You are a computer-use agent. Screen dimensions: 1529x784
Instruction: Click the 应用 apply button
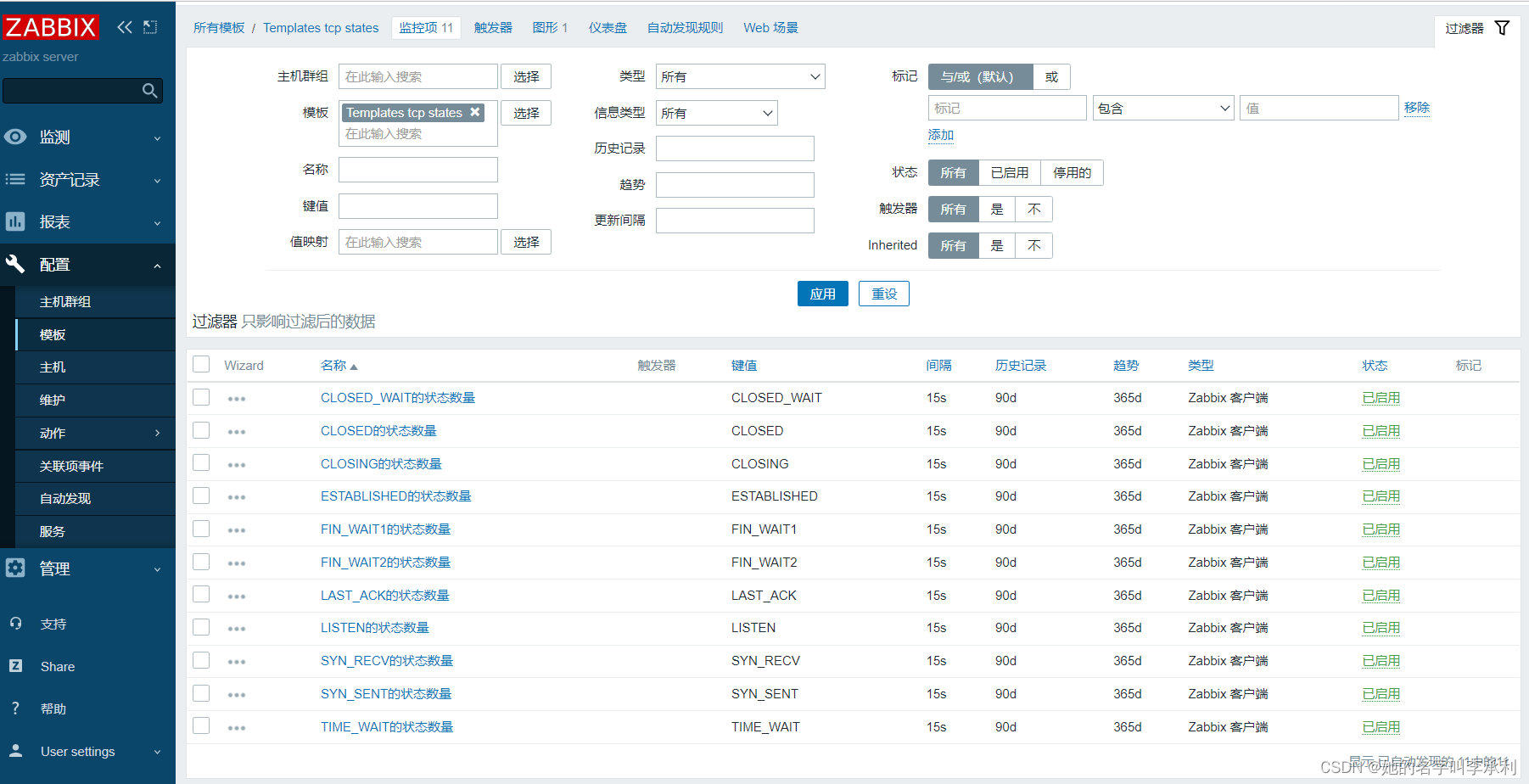tap(822, 293)
